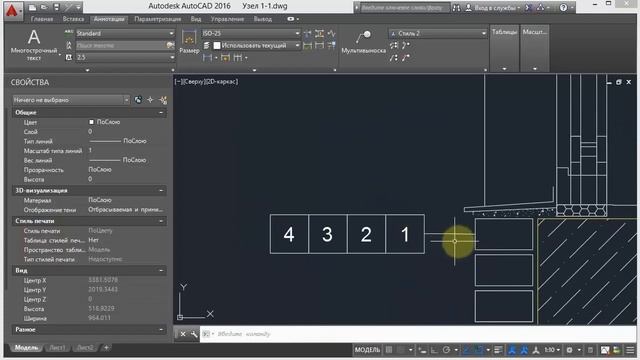
Task: Open the Лист2 layout tab
Action: pyautogui.click(x=85, y=348)
